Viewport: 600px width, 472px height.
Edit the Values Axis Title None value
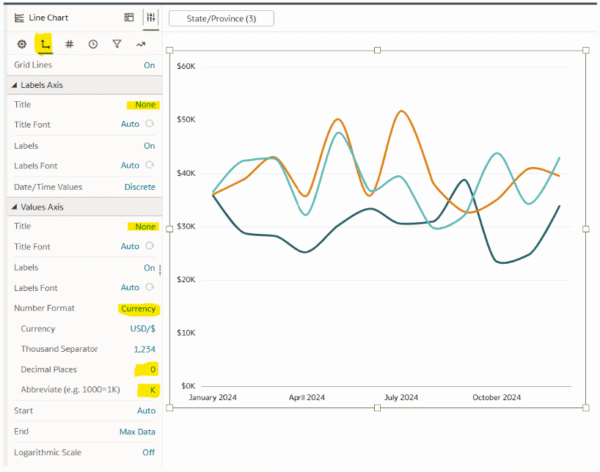point(145,227)
